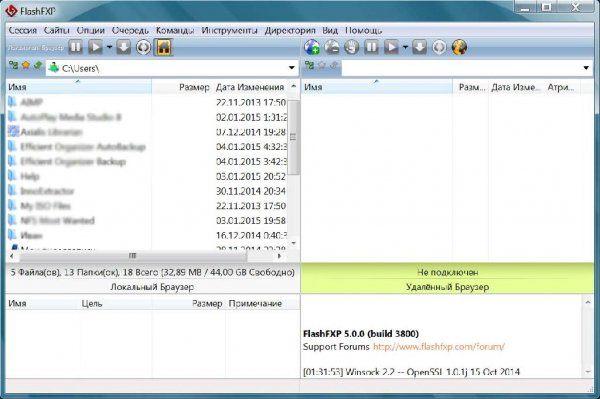Click the local download arrow icon
Screen dimensions: 600x399
pyautogui.click(x=124, y=47)
